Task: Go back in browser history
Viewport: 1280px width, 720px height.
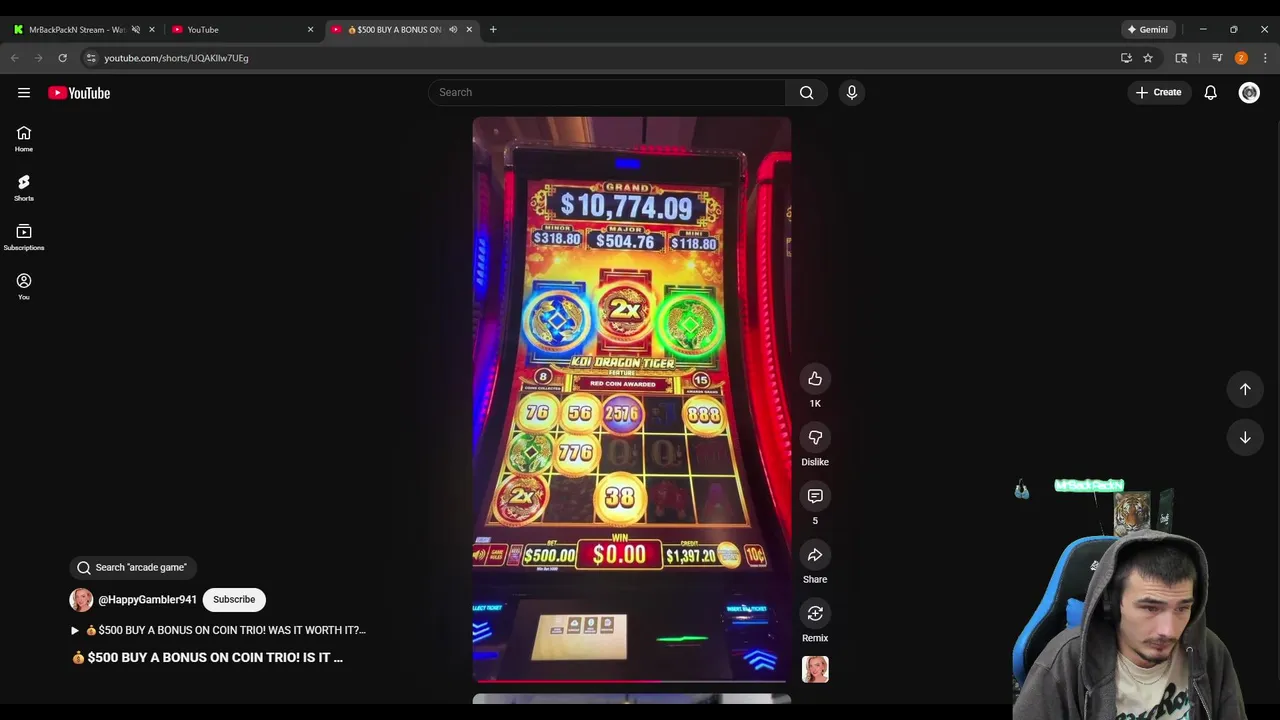Action: (x=15, y=58)
